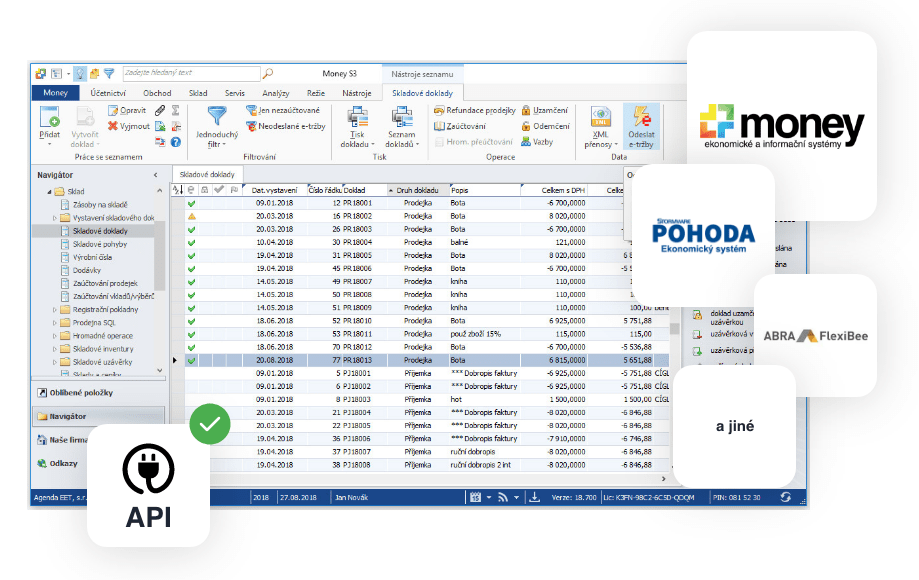The image size is (919, 580).
Task: Open help via the blue question mark icon
Action: tap(176, 142)
